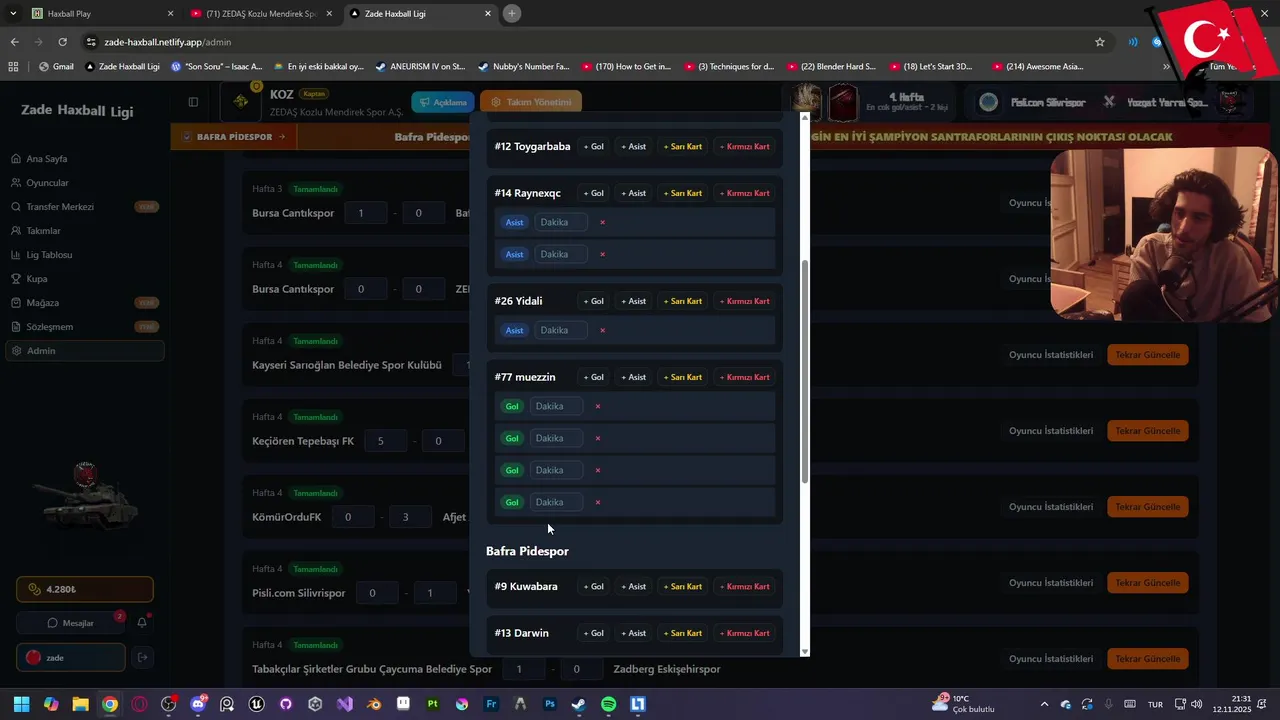The height and width of the screenshot is (720, 1280).
Task: Add an Asist for #14 Raynexqc
Action: point(634,193)
